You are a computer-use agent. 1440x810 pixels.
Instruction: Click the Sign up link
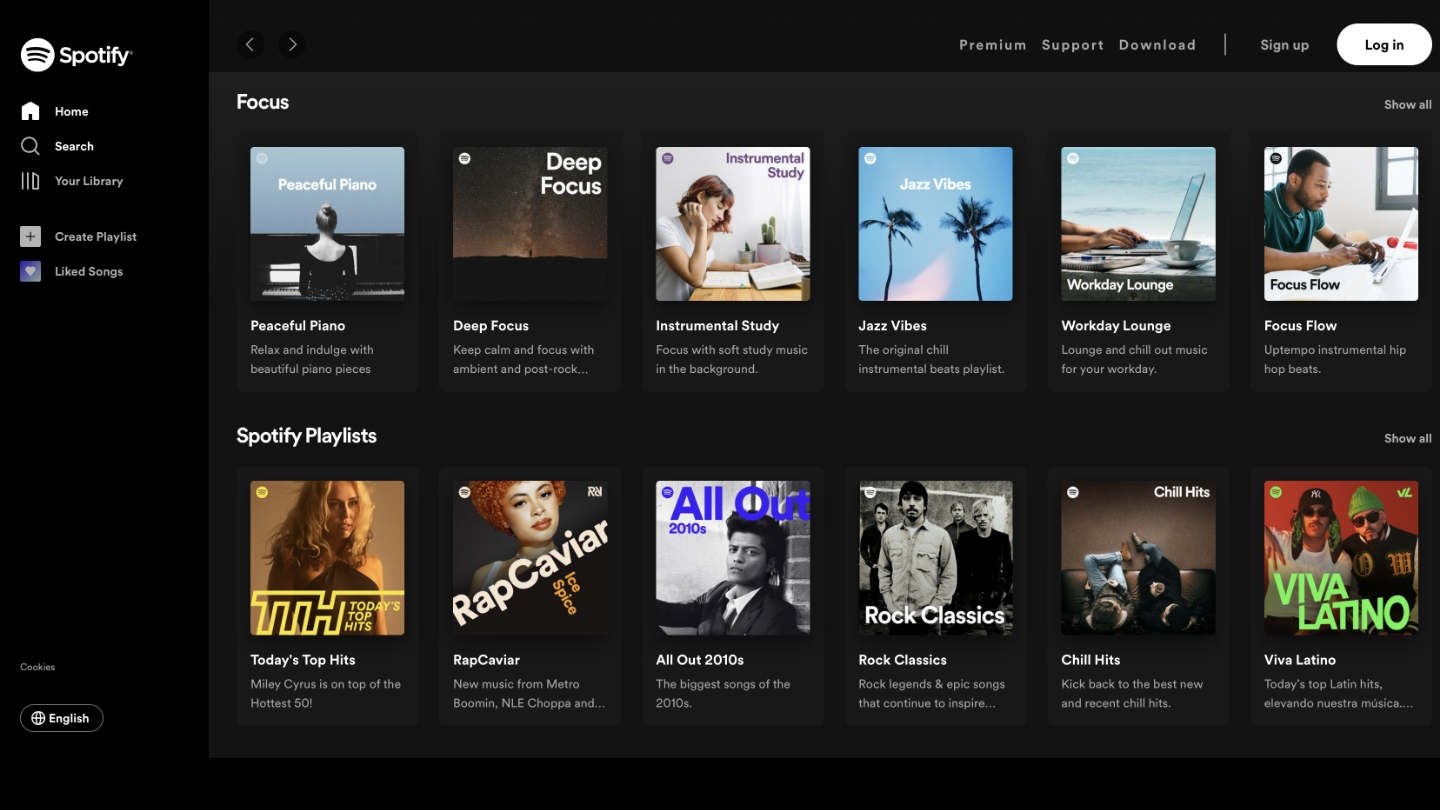pos(1285,45)
